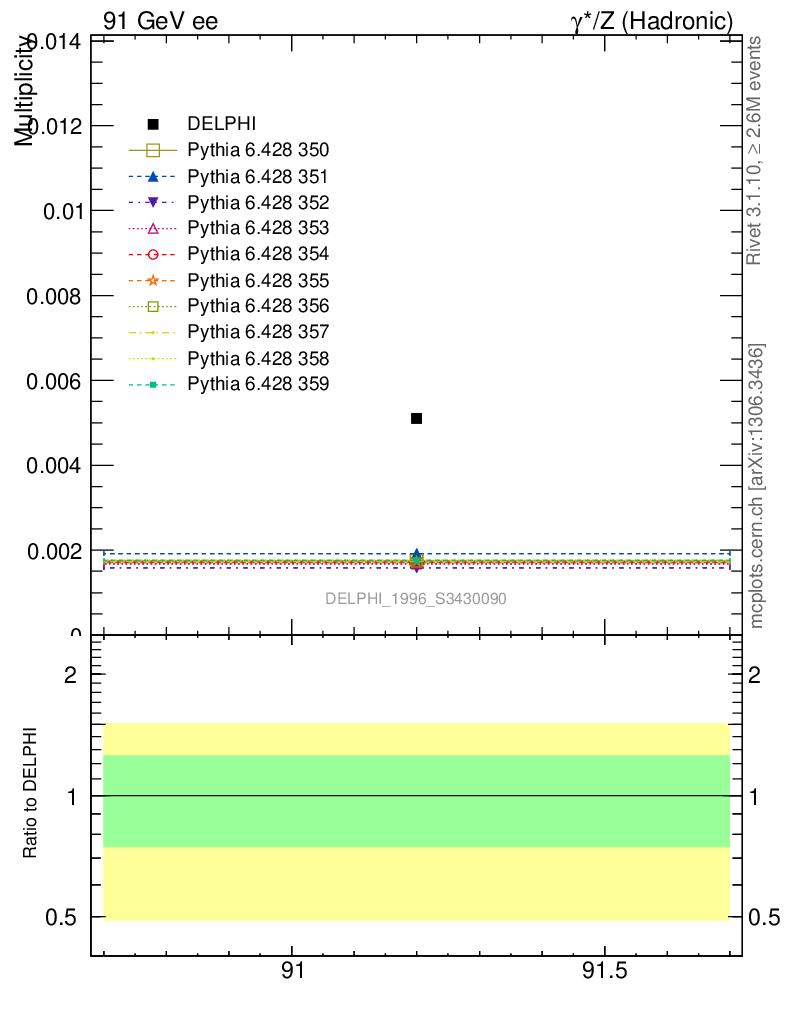Click the legend label 'Pythia 6.428 355'
786x1024 pixels.
(x=258, y=280)
